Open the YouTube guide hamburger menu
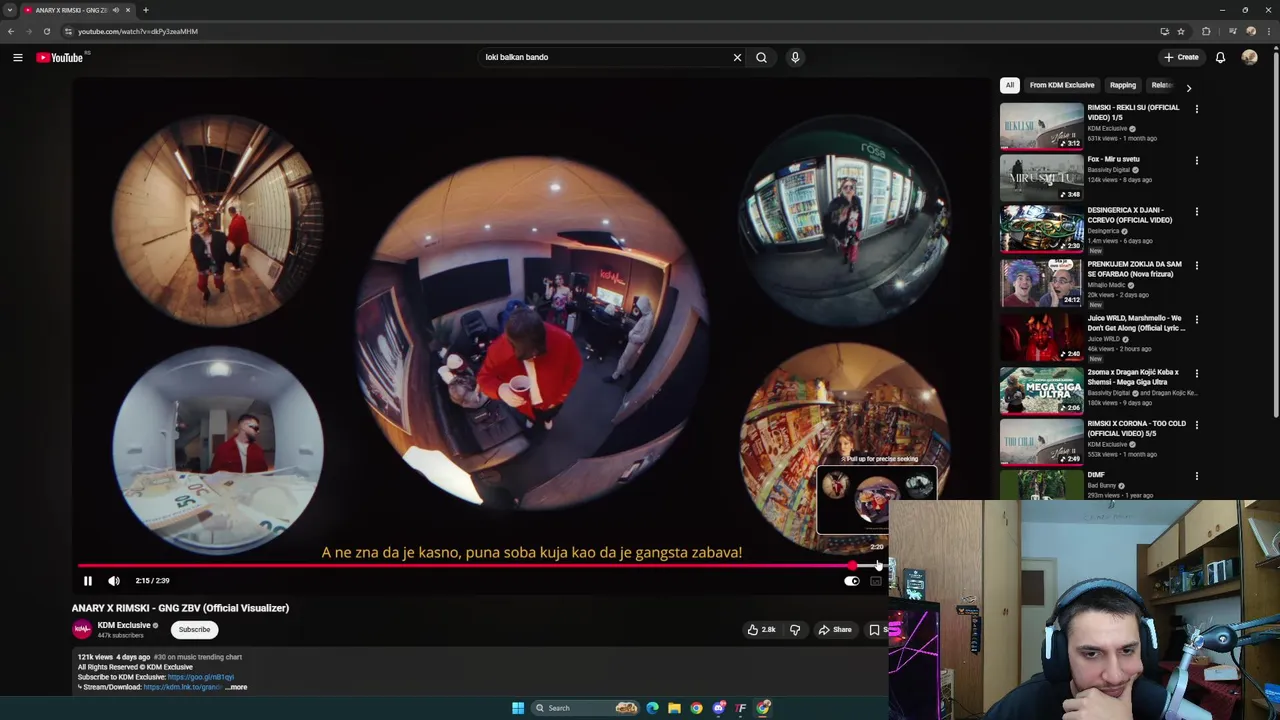This screenshot has width=1280, height=720. pos(17,57)
